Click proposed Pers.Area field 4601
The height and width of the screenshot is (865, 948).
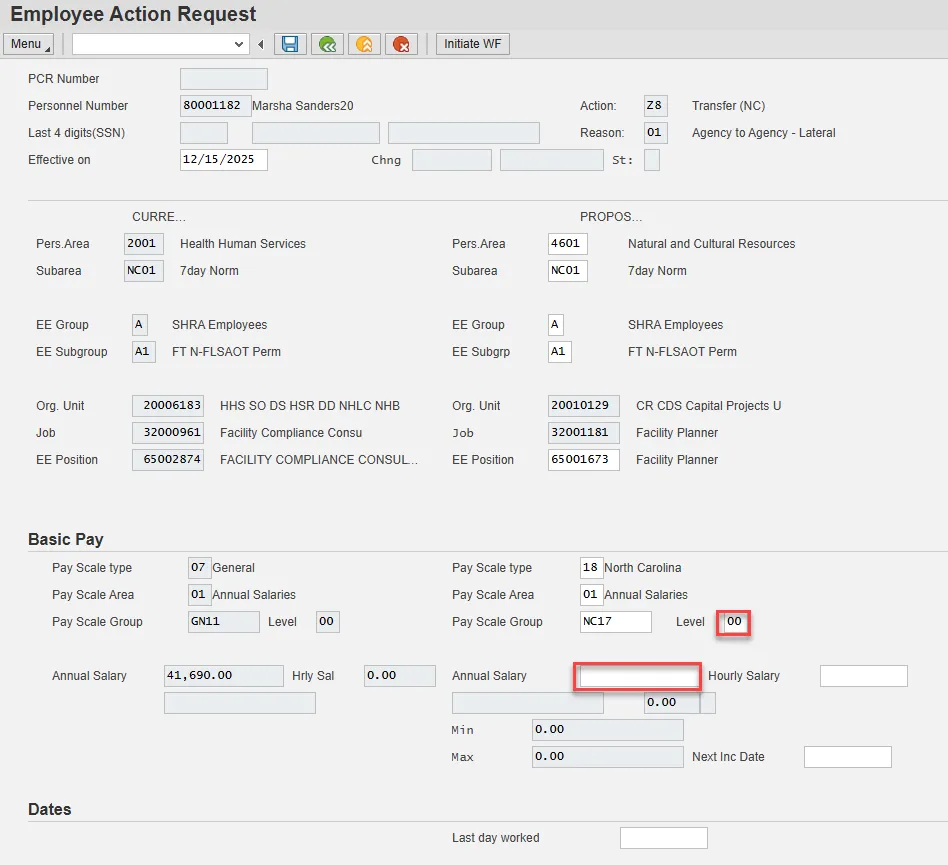(x=567, y=244)
